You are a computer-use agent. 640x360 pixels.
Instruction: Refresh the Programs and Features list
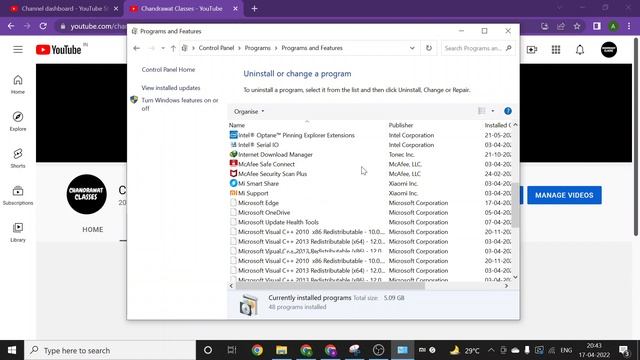(429, 48)
